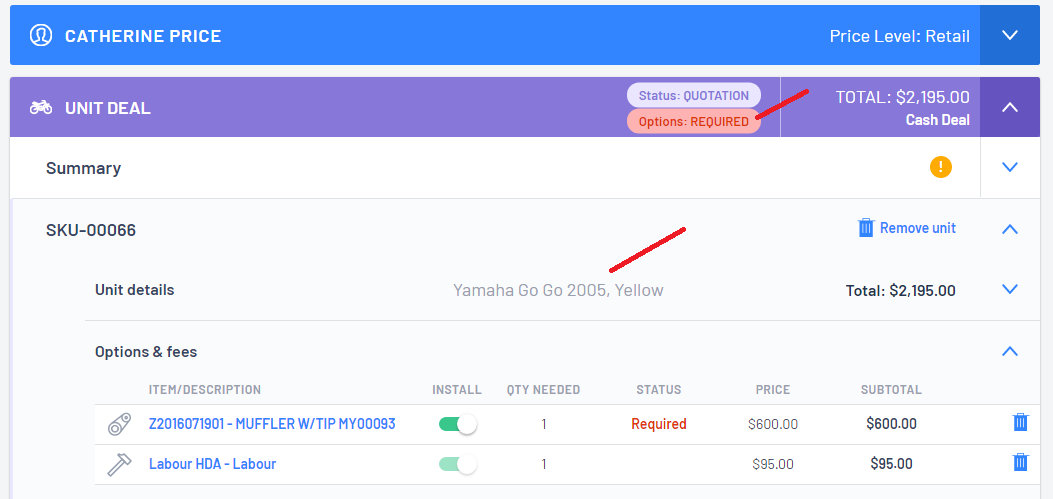Collapse the Unit Deal section
The width and height of the screenshot is (1053, 499).
tap(1010, 107)
